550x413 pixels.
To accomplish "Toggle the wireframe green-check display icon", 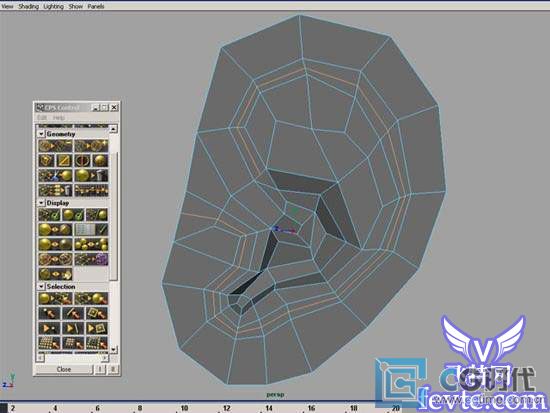I will point(49,215).
